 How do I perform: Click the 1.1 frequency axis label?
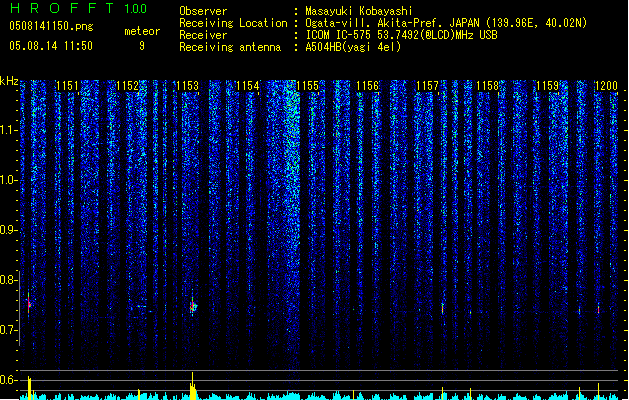[8, 130]
